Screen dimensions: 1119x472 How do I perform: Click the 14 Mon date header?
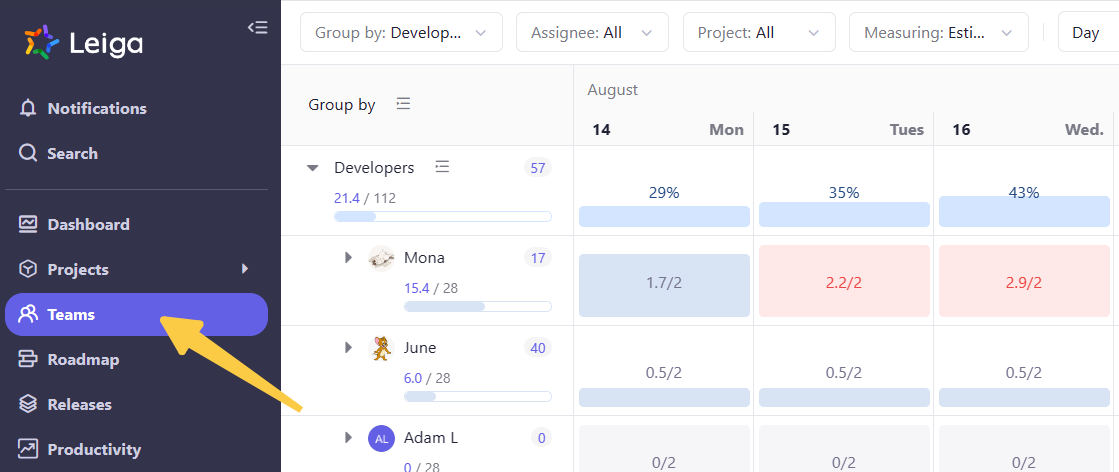664,129
